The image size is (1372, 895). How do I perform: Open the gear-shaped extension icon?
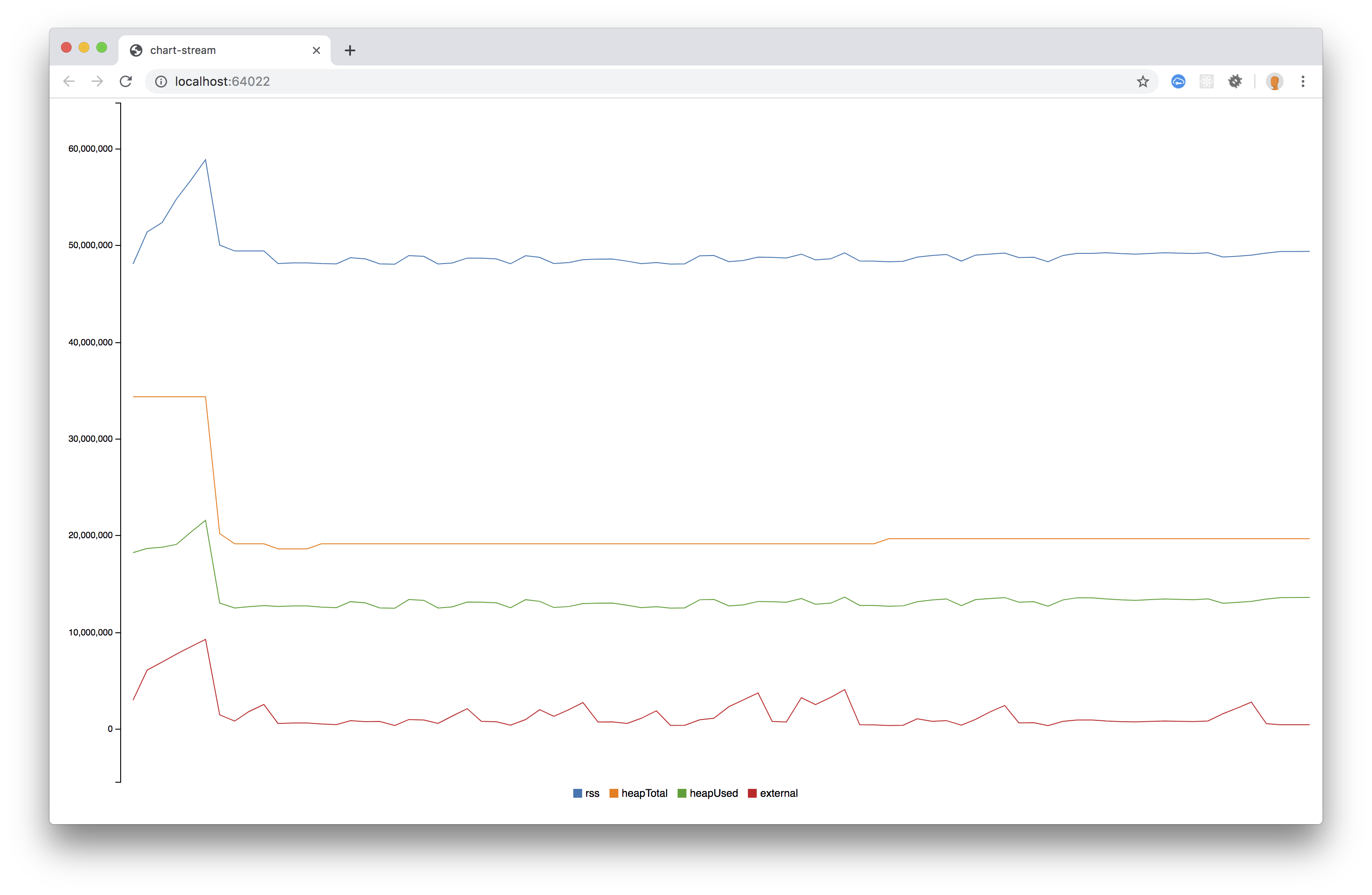click(1235, 81)
